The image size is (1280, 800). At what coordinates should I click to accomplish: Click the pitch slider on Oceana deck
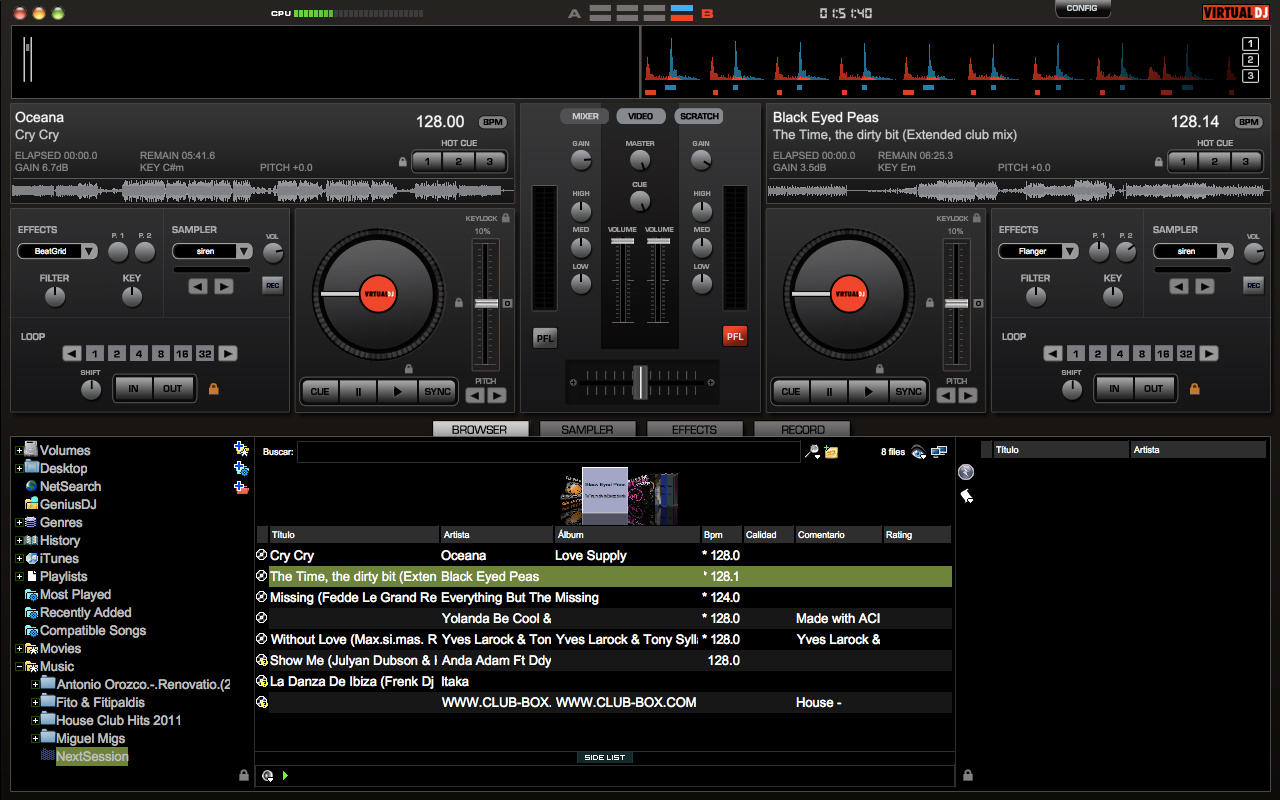[486, 303]
